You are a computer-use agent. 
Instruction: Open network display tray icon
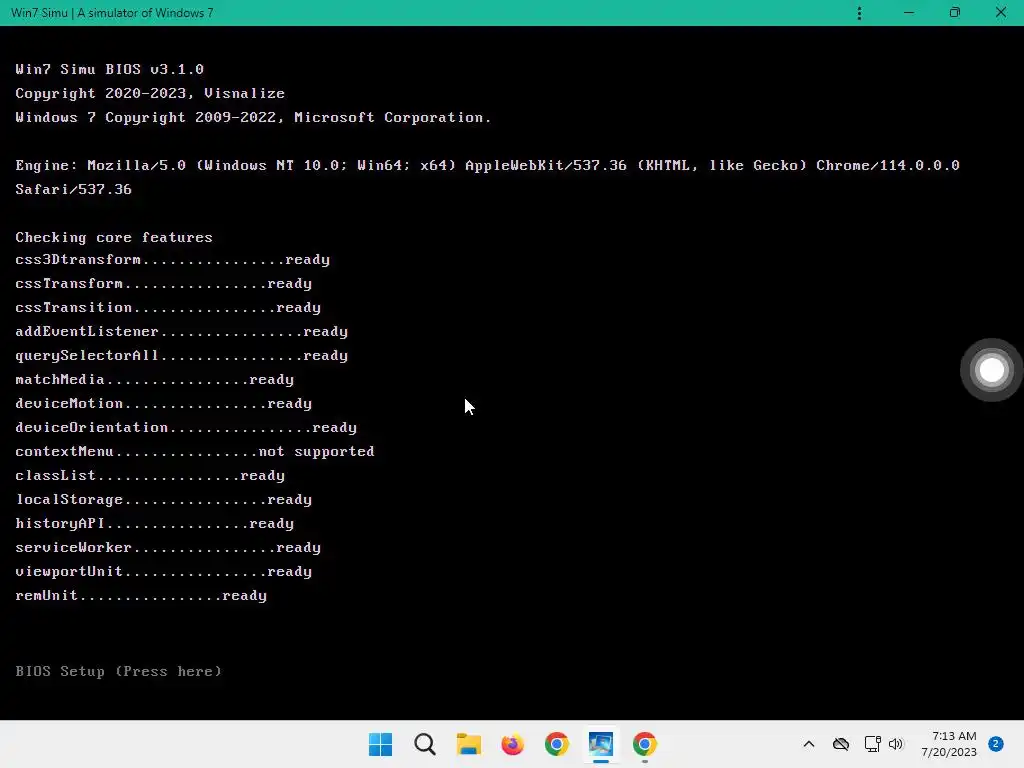pos(872,744)
